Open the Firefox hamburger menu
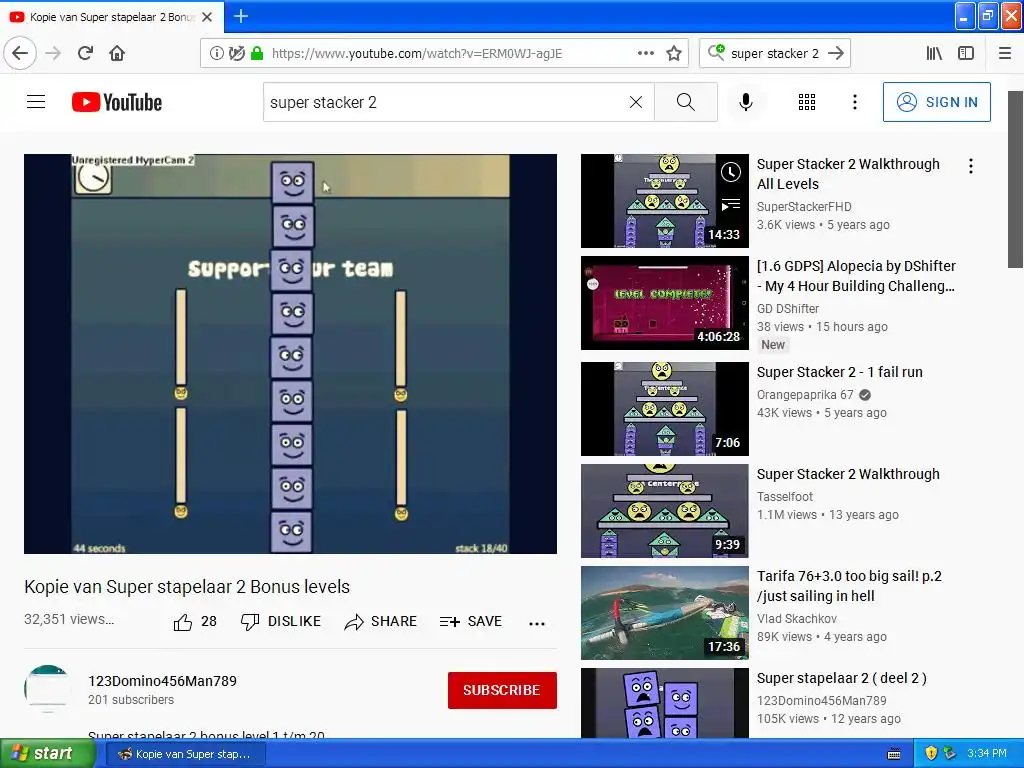 [x=1005, y=54]
